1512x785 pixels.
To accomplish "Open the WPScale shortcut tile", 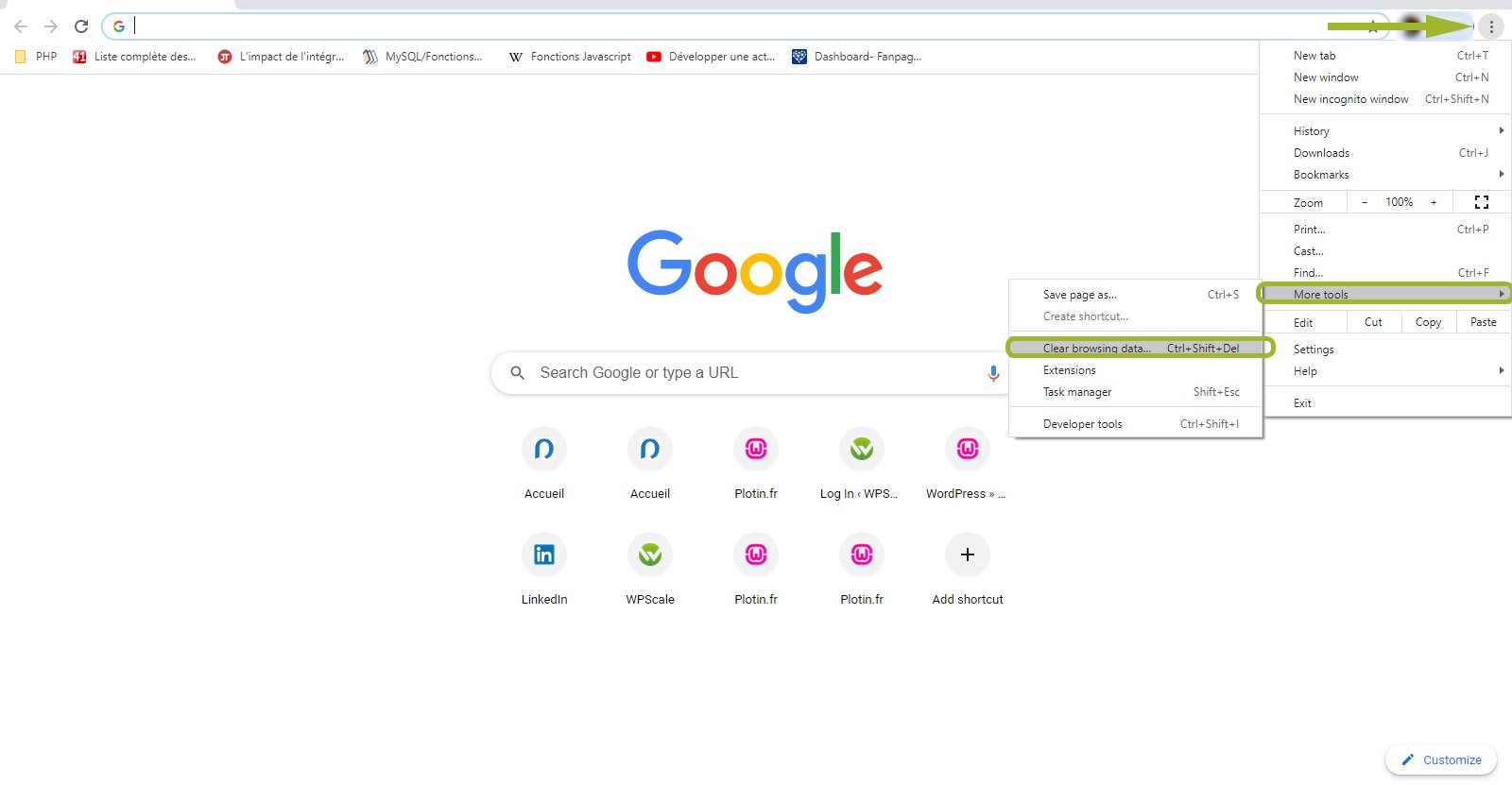I will coord(650,555).
